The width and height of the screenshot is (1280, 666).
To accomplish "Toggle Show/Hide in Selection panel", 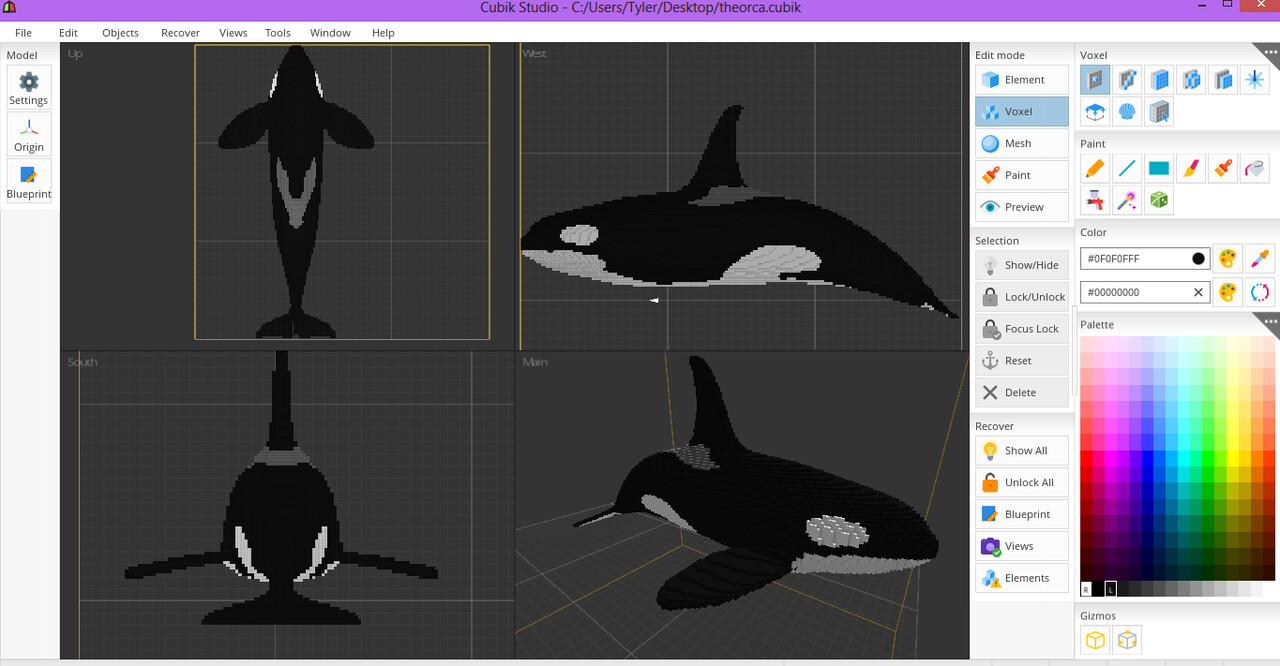I will coord(1022,265).
